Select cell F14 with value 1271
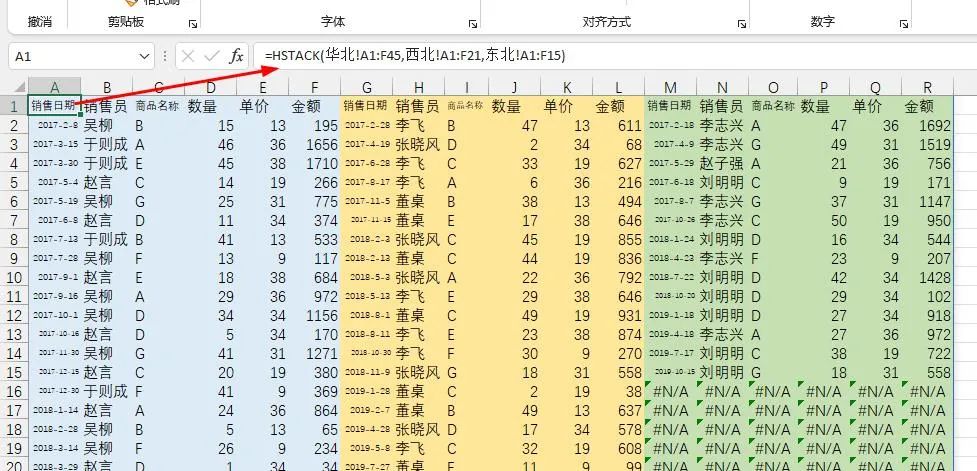The width and height of the screenshot is (977, 471). click(315, 353)
